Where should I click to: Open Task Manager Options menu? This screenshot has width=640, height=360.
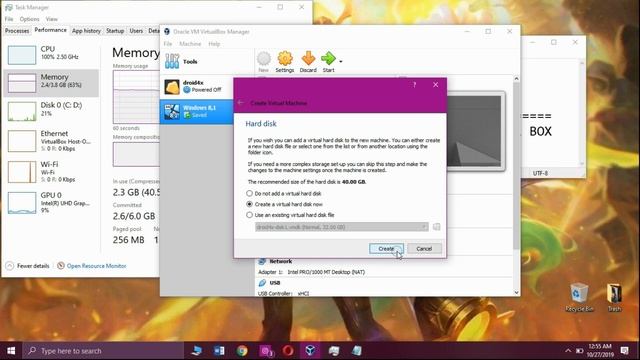click(x=29, y=19)
